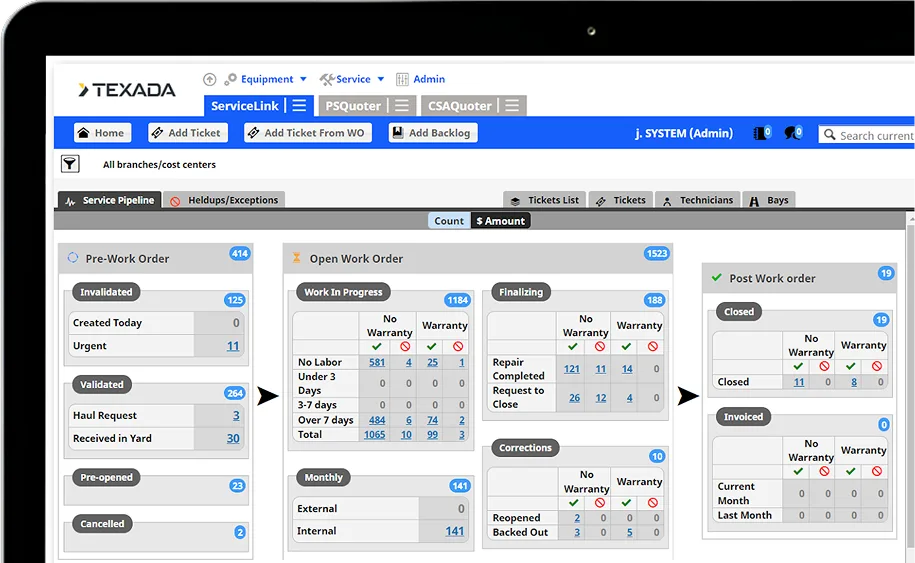Viewport: 915px width, 563px height.
Task: Click the Post Work order 19 badge
Action: (886, 273)
